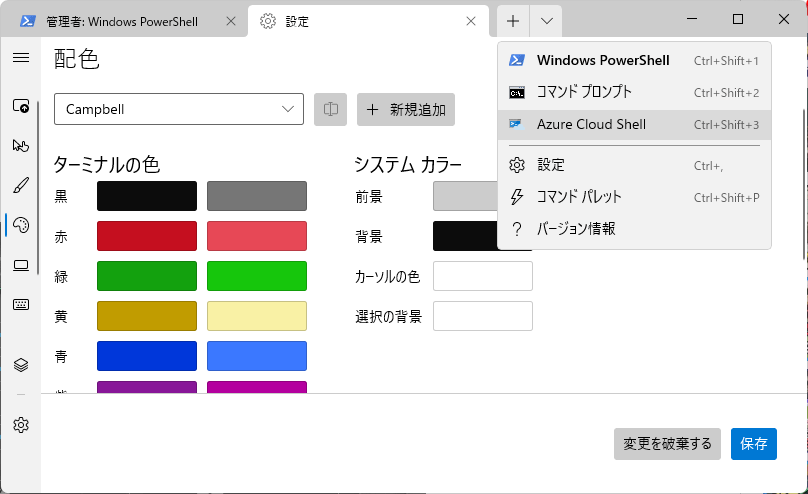808x494 pixels.
Task: Click the PowerShell icon in menu
Action: coord(517,60)
